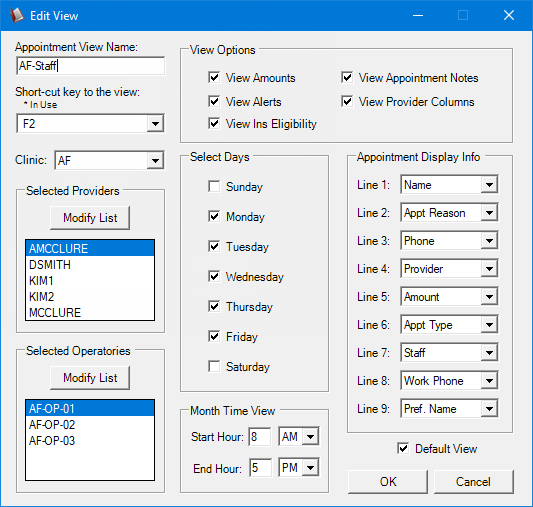Select AF-OP-02 in the operatories list
Viewport: 533px width, 507px height.
[90, 424]
